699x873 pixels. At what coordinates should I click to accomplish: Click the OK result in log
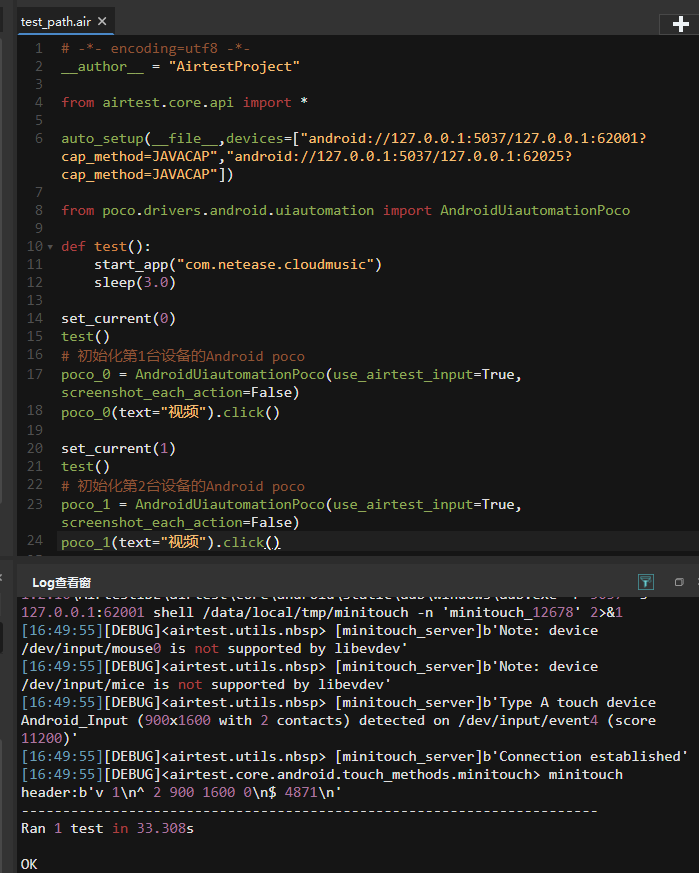29,864
